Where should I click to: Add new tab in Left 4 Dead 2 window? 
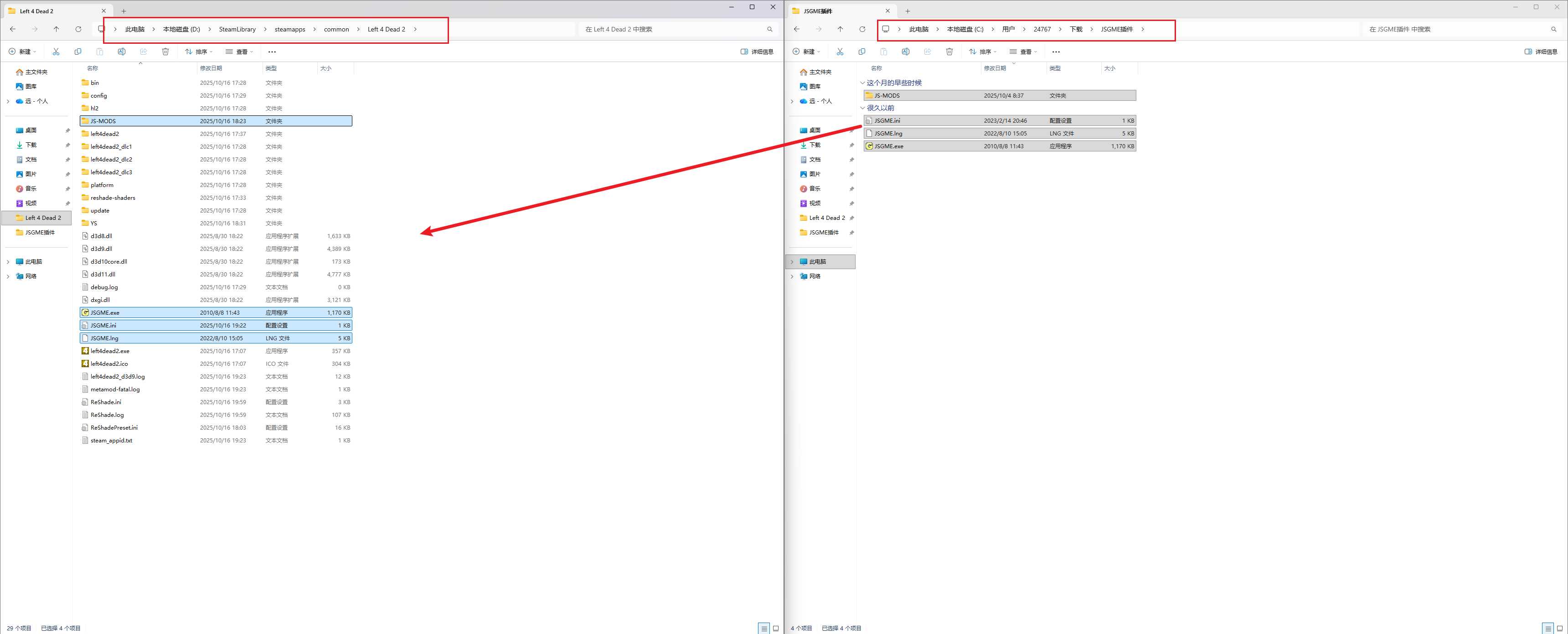coord(124,11)
